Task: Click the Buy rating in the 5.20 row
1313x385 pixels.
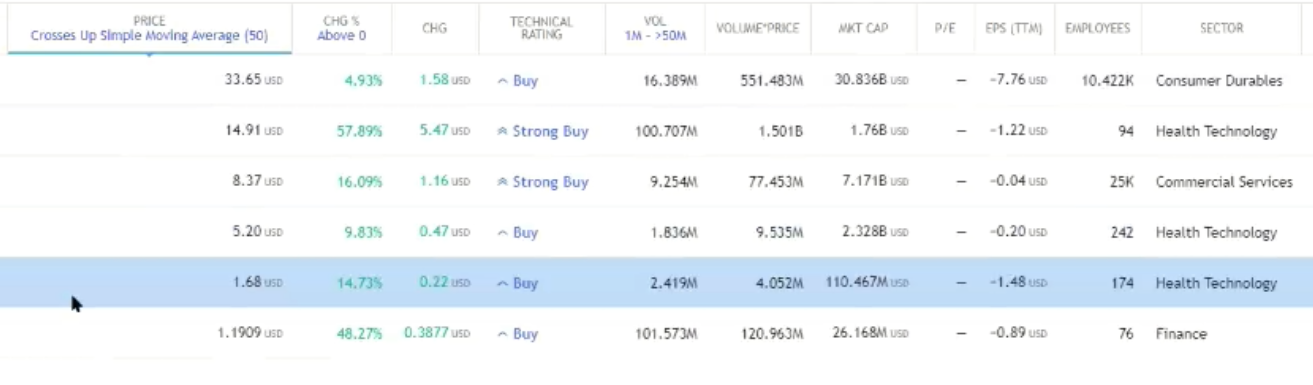Action: tap(518, 232)
